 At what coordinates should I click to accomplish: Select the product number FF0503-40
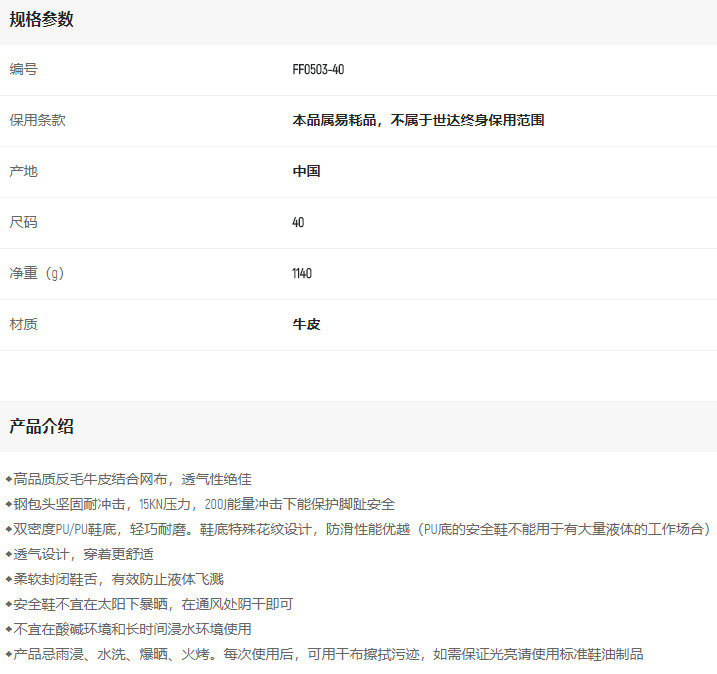318,70
